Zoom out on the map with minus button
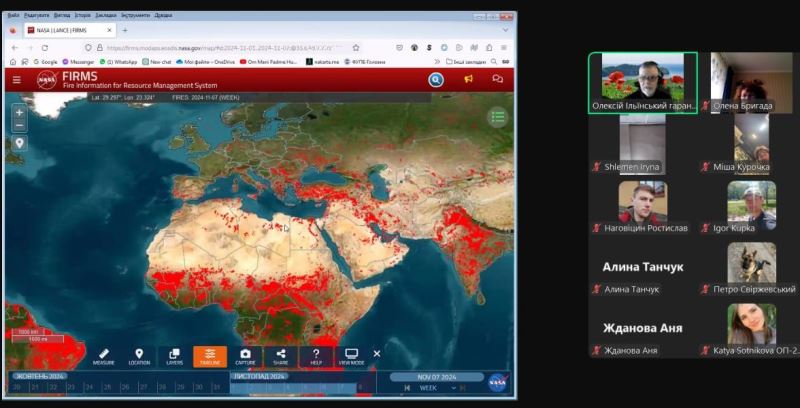 pyautogui.click(x=19, y=125)
